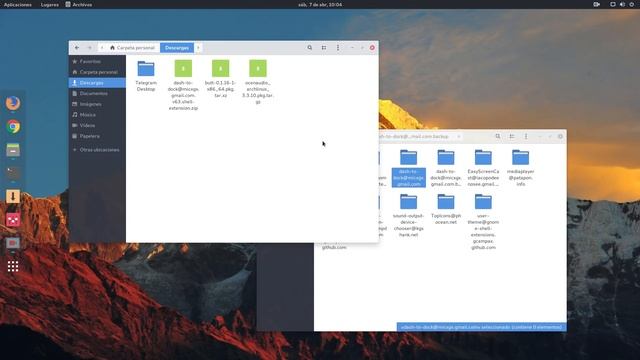Select Descargas in the sidebar
640x360 pixels.
(97, 83)
